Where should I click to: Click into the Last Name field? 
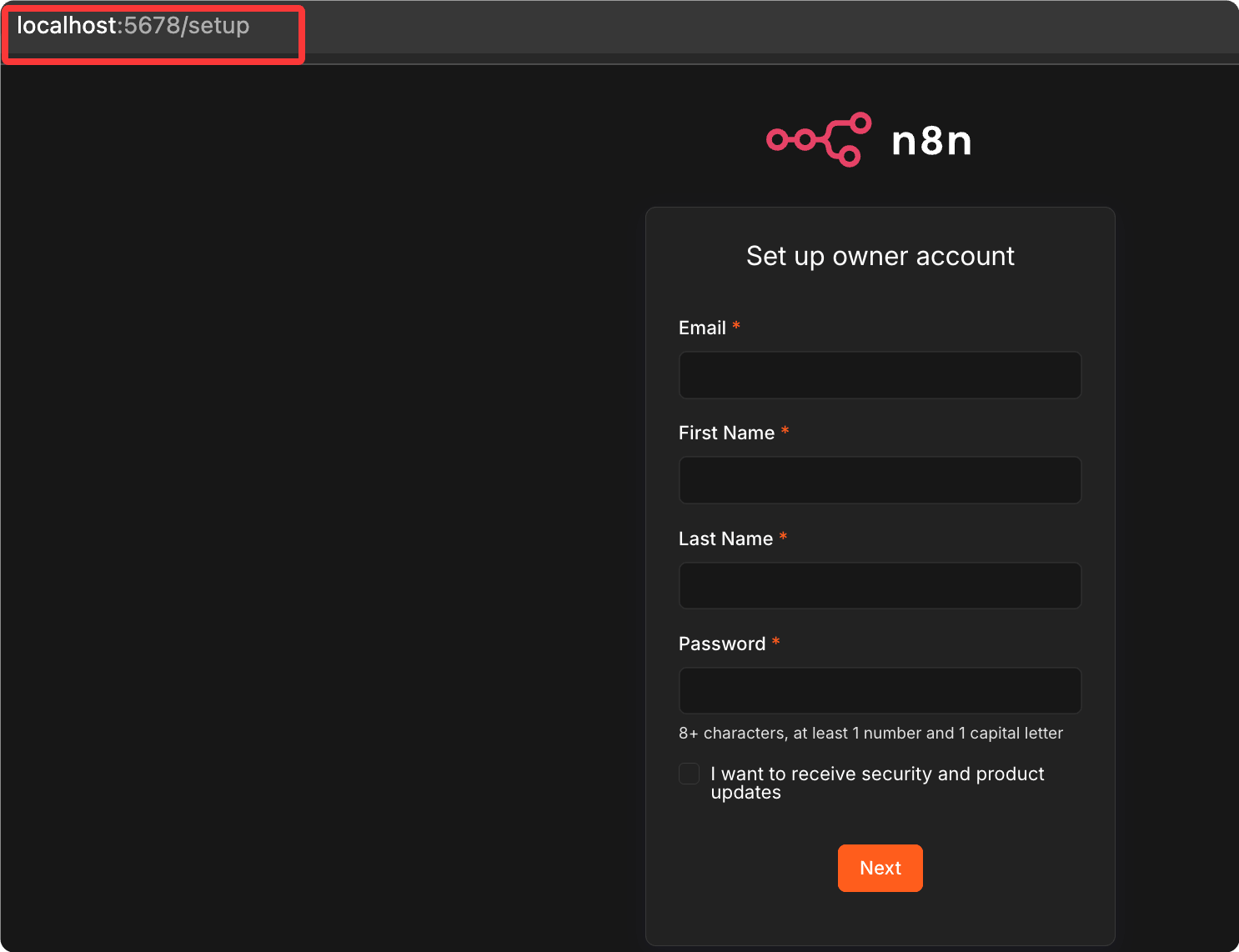tap(880, 585)
